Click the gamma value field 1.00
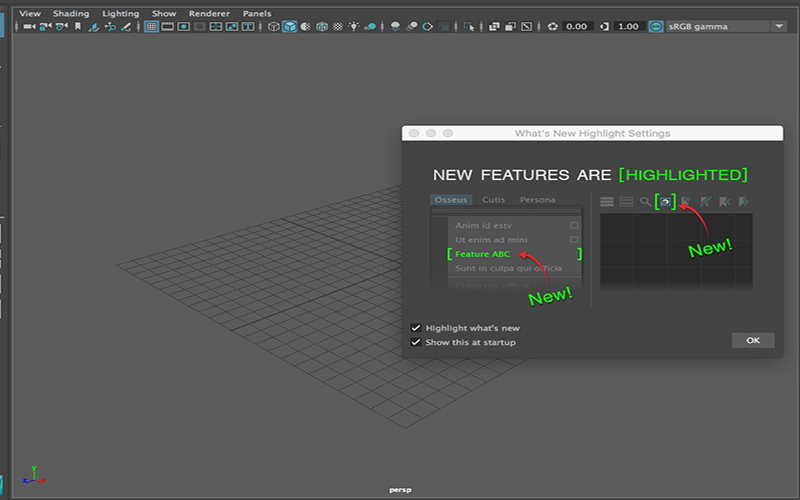This screenshot has height=500, width=800. (629, 27)
